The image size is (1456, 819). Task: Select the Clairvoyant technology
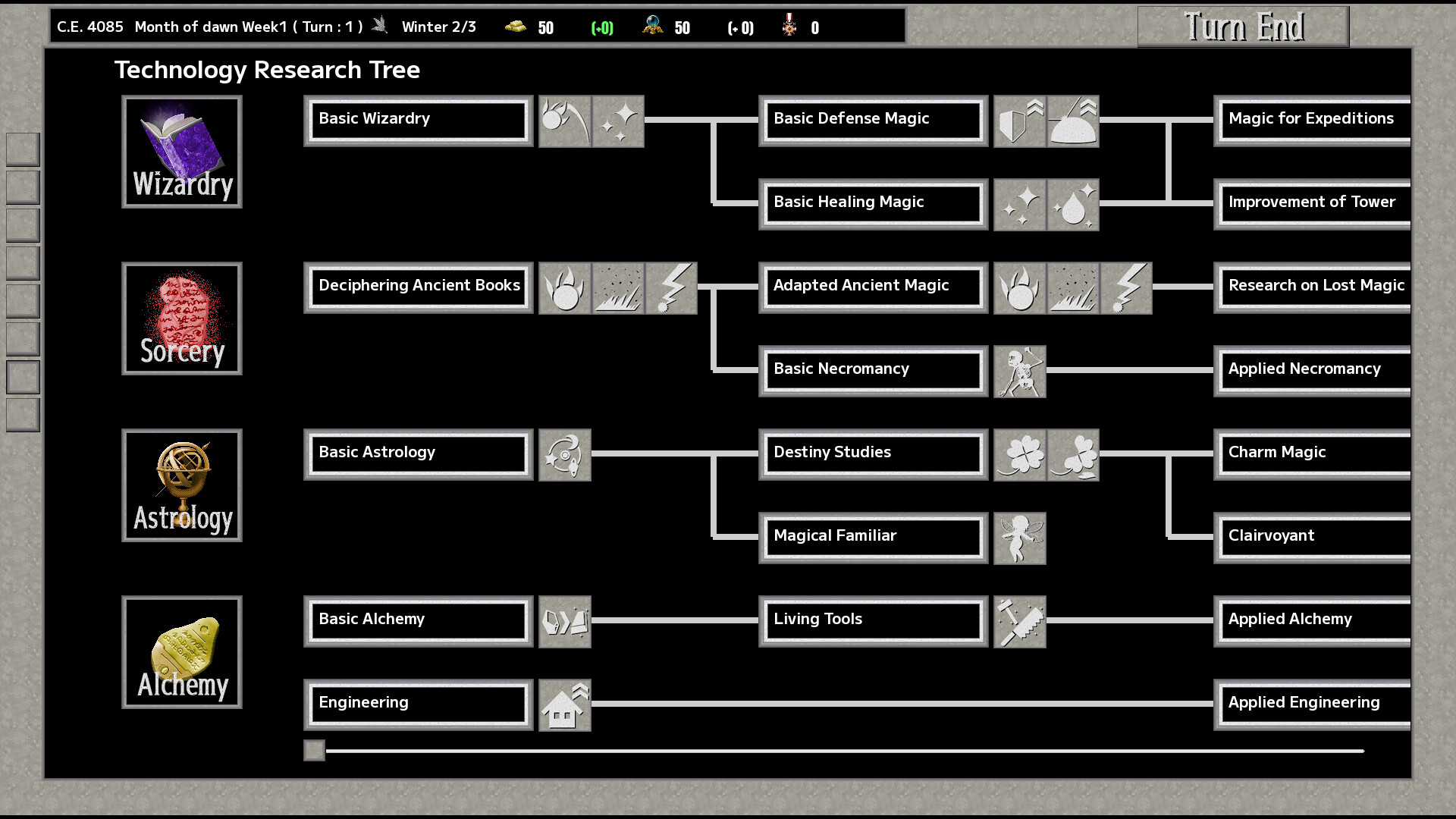[1312, 538]
